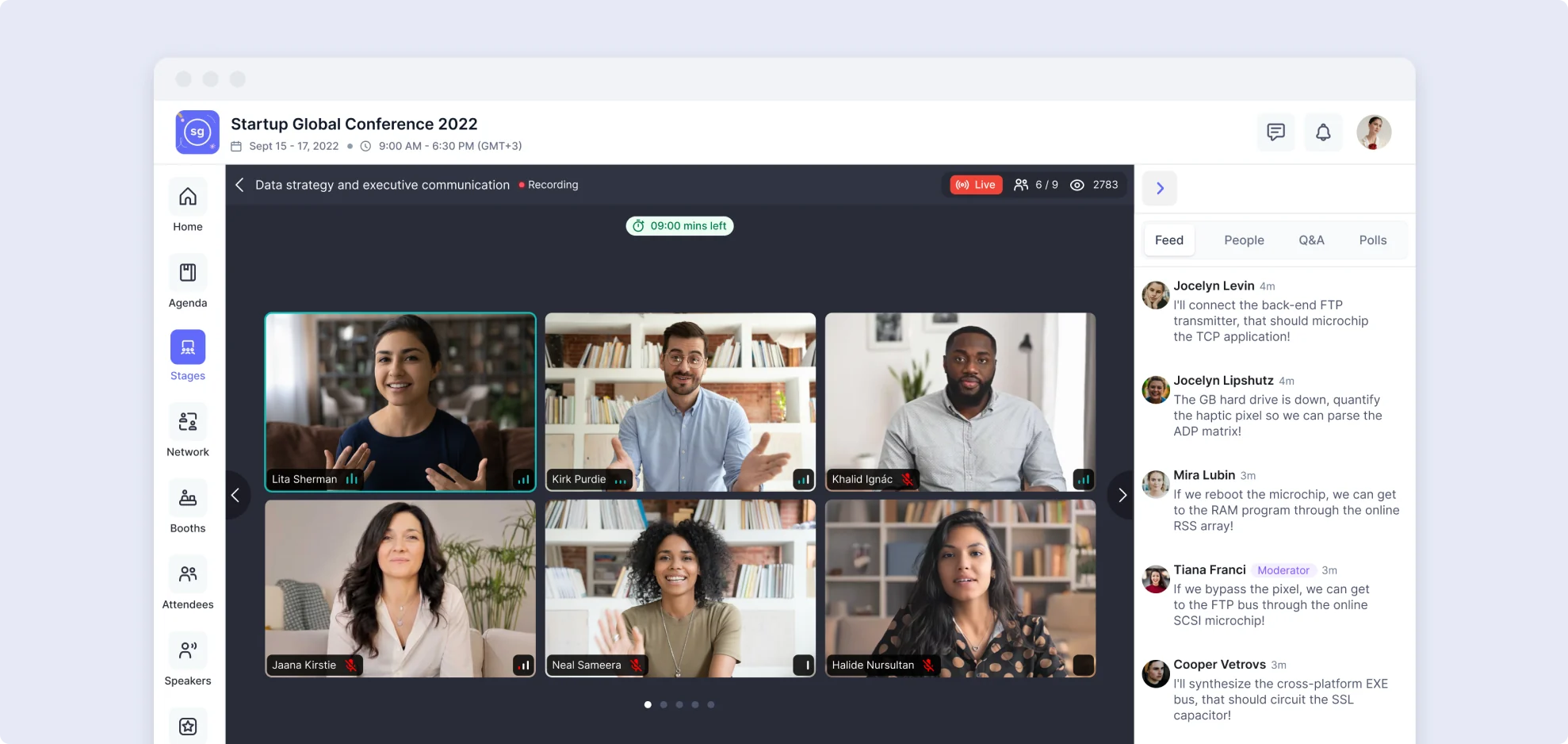
Task: Click the 09:00 mins left timer badge
Action: click(x=680, y=226)
